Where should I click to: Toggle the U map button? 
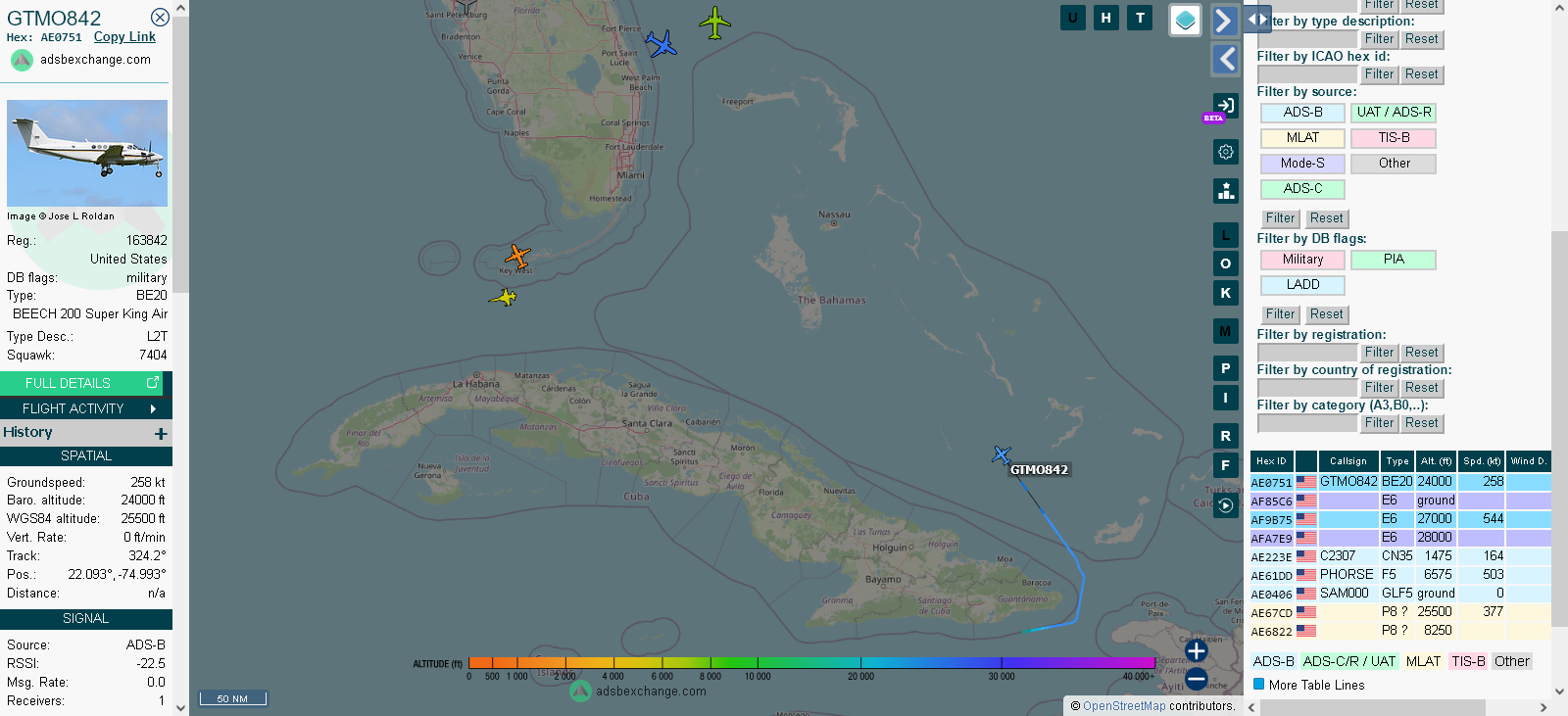(x=1073, y=18)
